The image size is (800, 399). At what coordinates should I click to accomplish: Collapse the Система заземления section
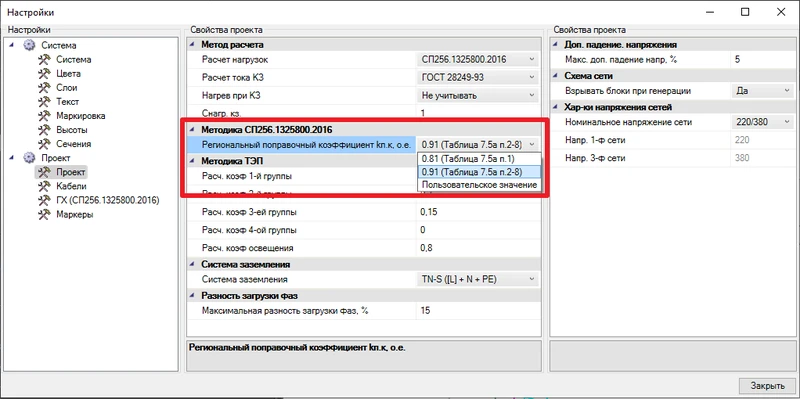tap(192, 264)
